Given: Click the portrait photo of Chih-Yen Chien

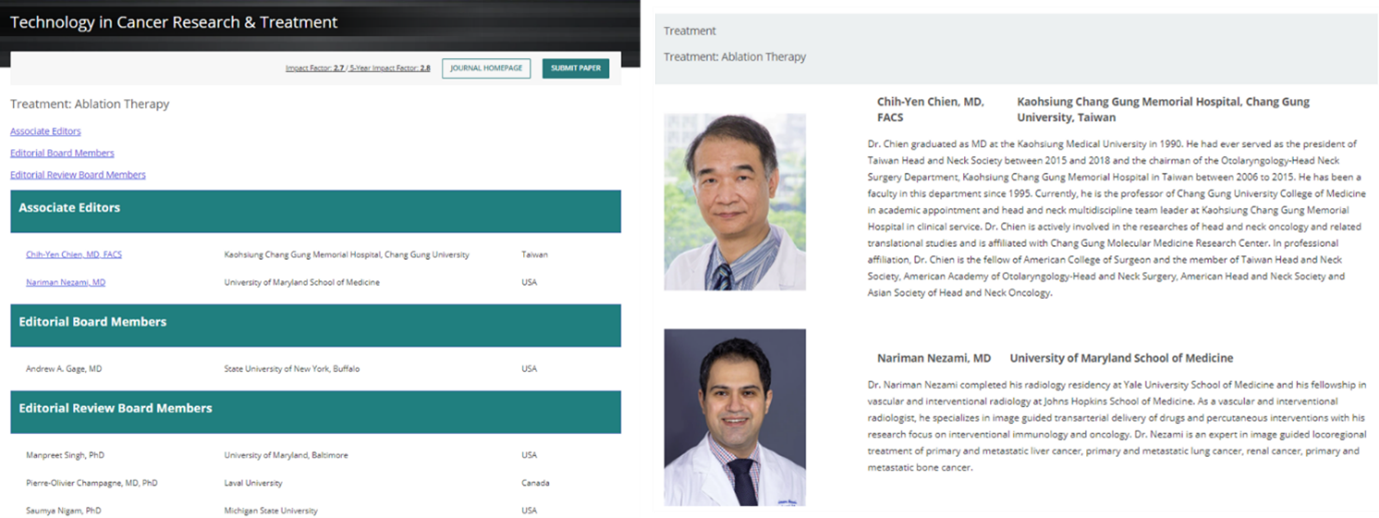Looking at the screenshot, I should coord(735,202).
